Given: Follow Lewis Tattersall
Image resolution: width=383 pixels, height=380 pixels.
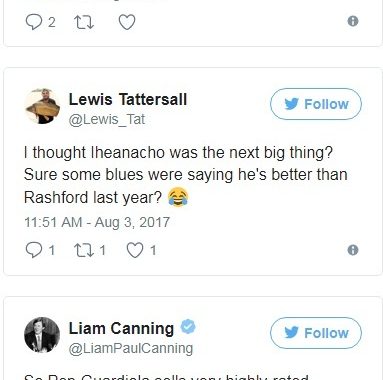Looking at the screenshot, I should 316,104.
